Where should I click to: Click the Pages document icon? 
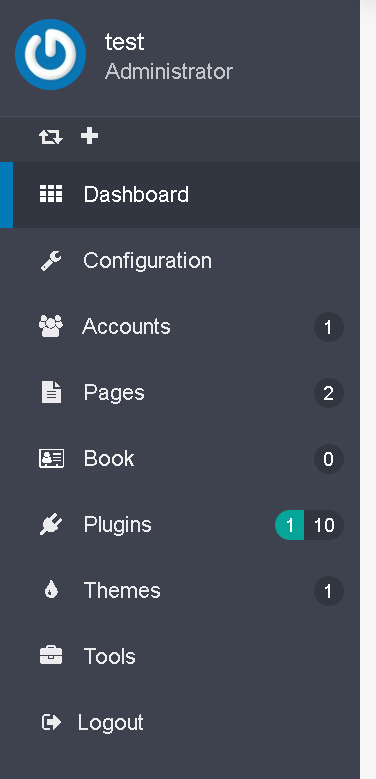(x=51, y=392)
